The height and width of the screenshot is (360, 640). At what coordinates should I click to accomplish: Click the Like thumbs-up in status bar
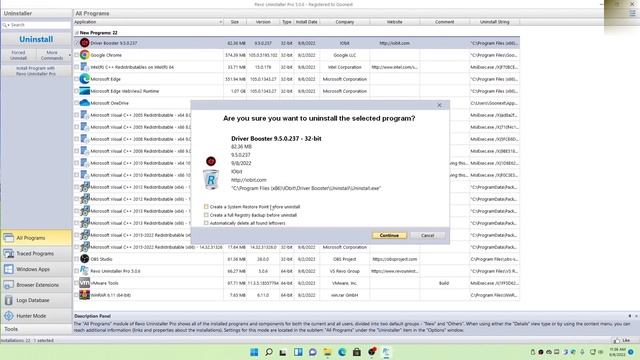[616, 340]
